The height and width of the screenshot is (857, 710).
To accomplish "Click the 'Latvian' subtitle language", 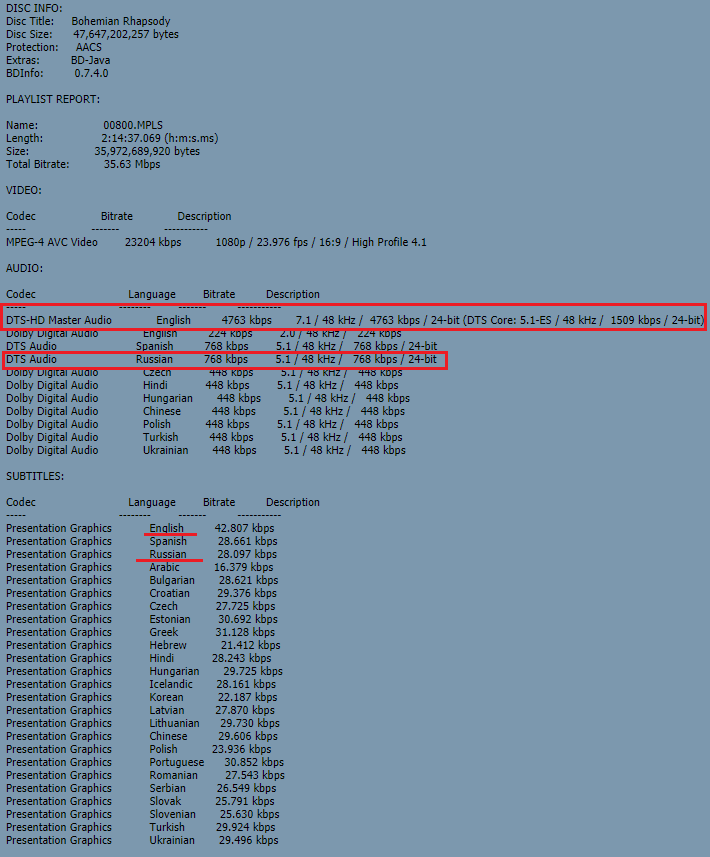I will (167, 711).
